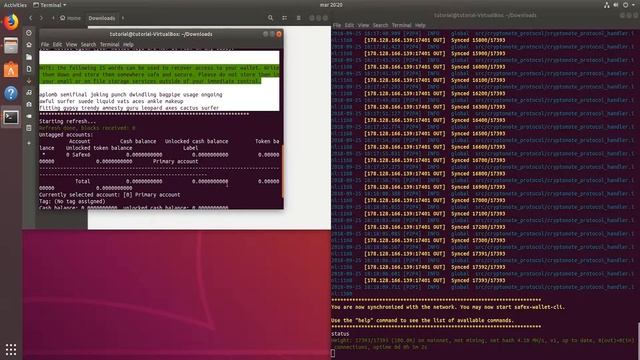Toggle the Files view mode icon
640x360 pixels.
tap(284, 18)
